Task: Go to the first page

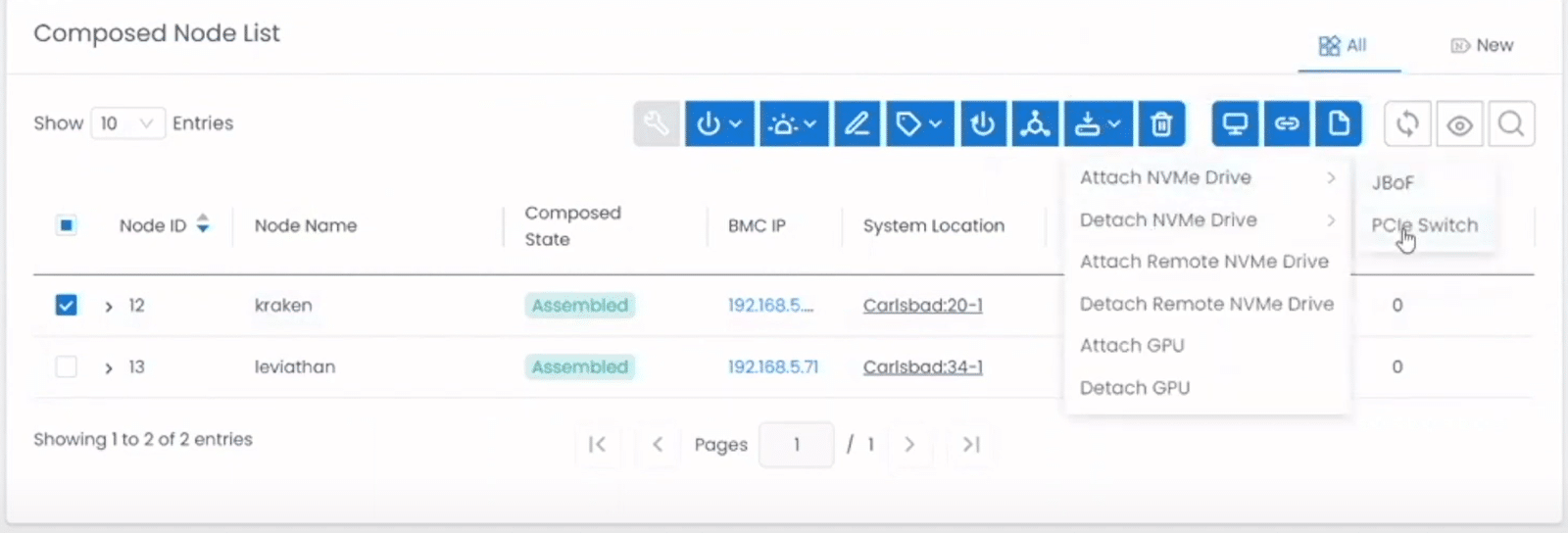Action: click(x=597, y=445)
